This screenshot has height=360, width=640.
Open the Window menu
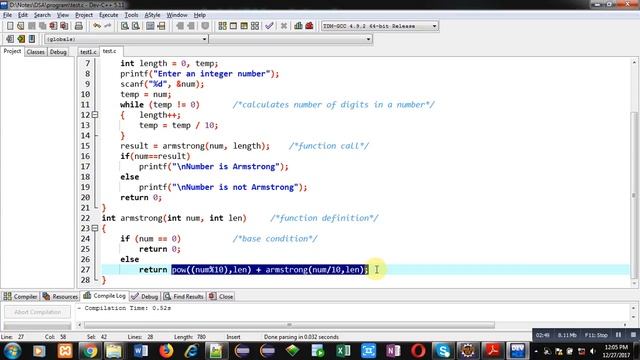(177, 15)
